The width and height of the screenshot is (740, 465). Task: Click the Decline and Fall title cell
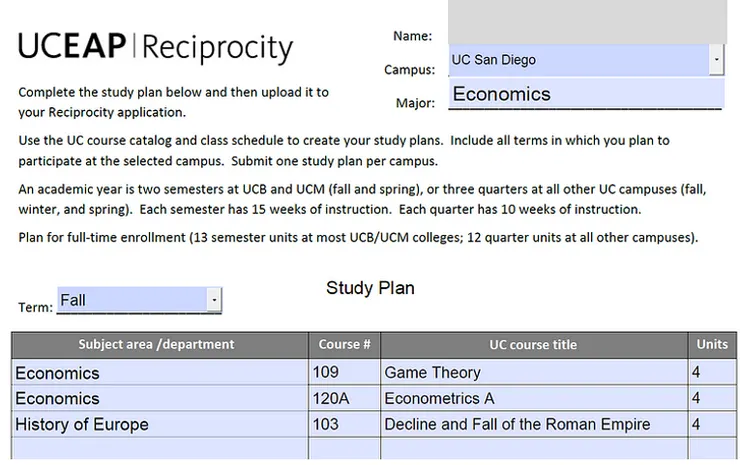coord(533,425)
